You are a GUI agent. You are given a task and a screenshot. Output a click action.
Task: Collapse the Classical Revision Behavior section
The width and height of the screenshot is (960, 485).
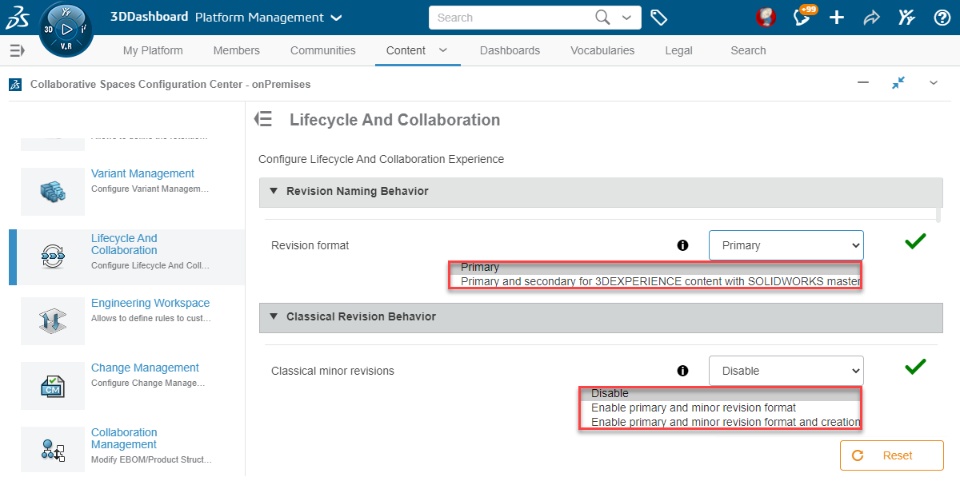tap(274, 317)
